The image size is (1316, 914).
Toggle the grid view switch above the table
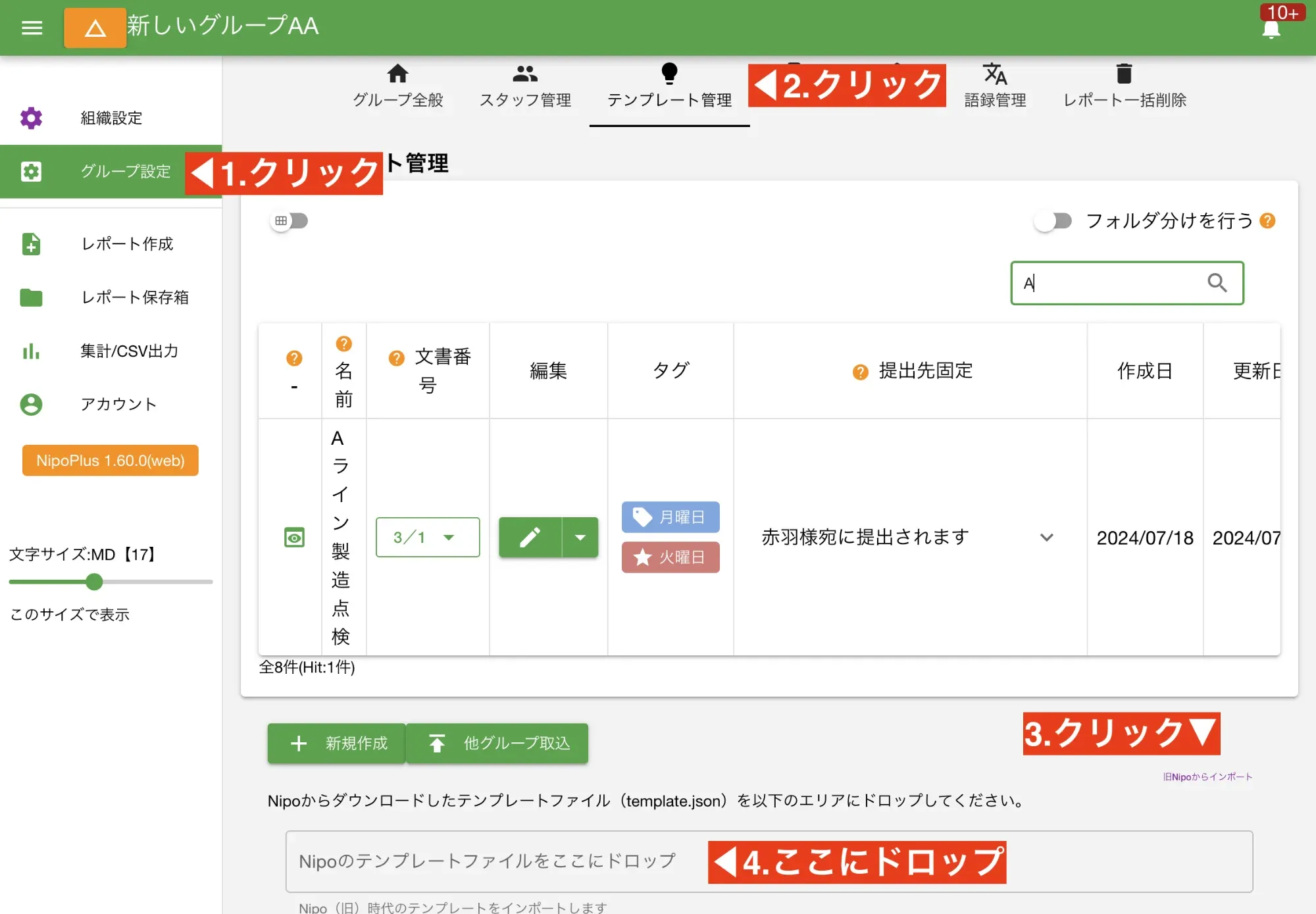pyautogui.click(x=290, y=221)
